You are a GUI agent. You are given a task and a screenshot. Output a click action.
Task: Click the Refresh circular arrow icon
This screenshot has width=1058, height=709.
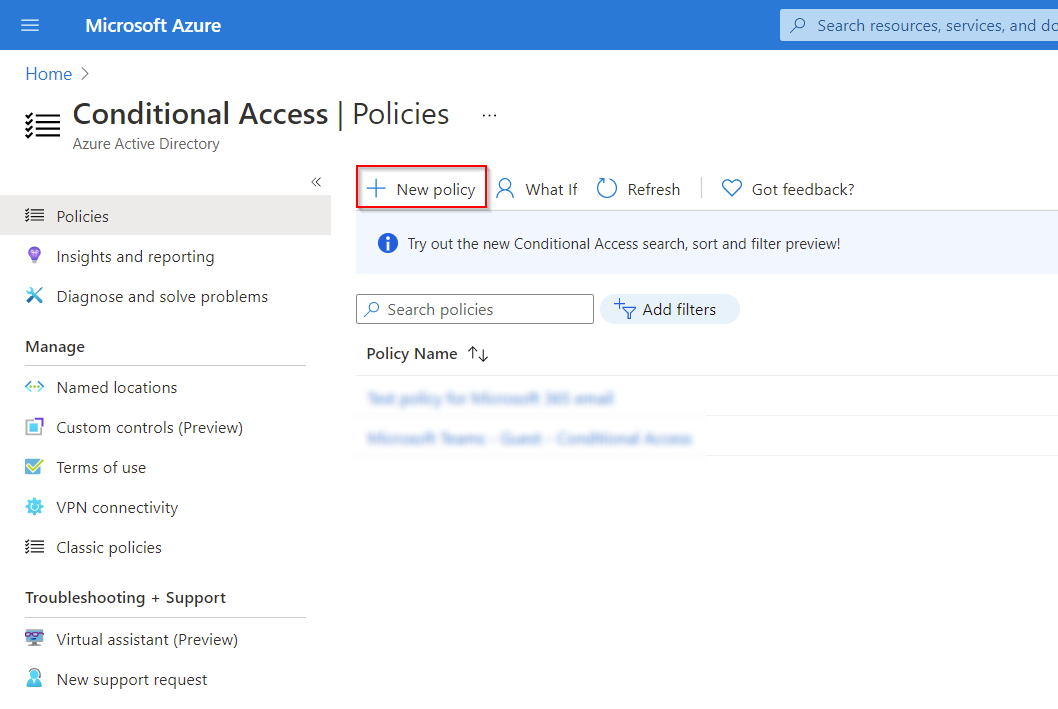click(x=607, y=188)
